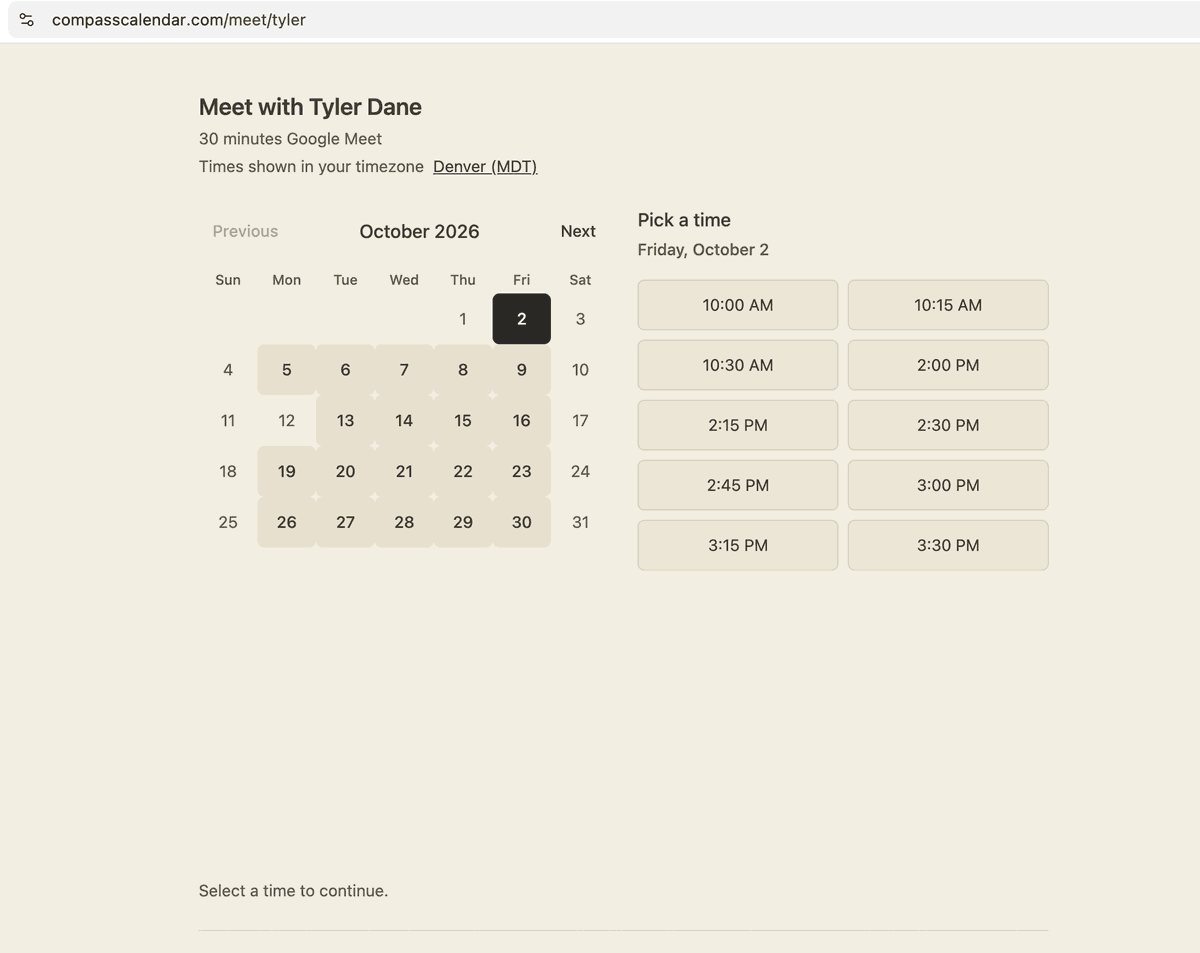Select the 2:45 PM time slot
This screenshot has height=953, width=1200.
pyautogui.click(x=738, y=485)
